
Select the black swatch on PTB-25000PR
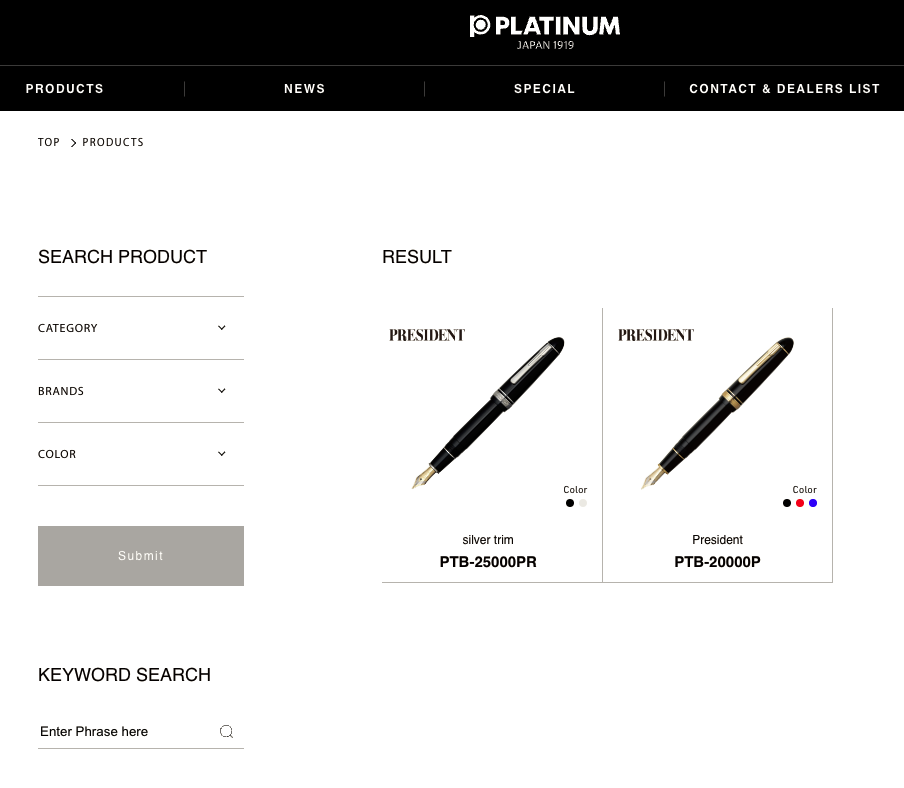pyautogui.click(x=570, y=503)
